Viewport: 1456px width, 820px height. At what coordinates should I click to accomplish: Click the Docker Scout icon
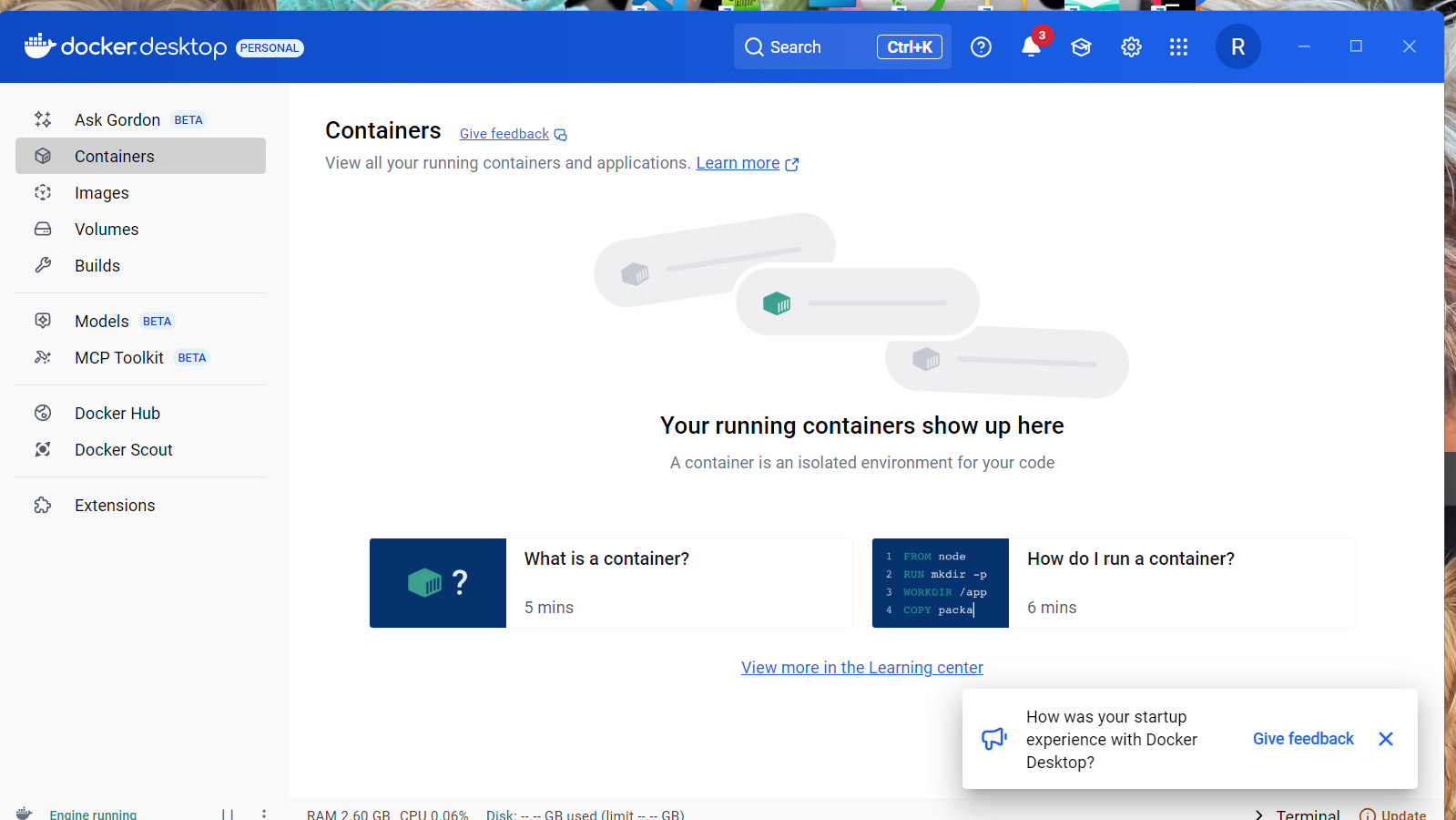[43, 449]
